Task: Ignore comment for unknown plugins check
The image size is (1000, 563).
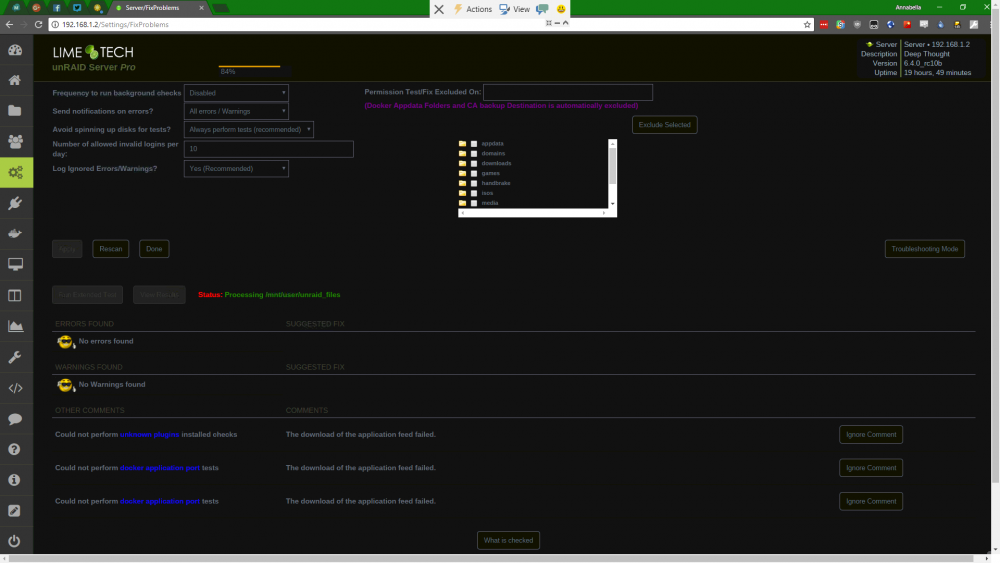Action: [871, 434]
